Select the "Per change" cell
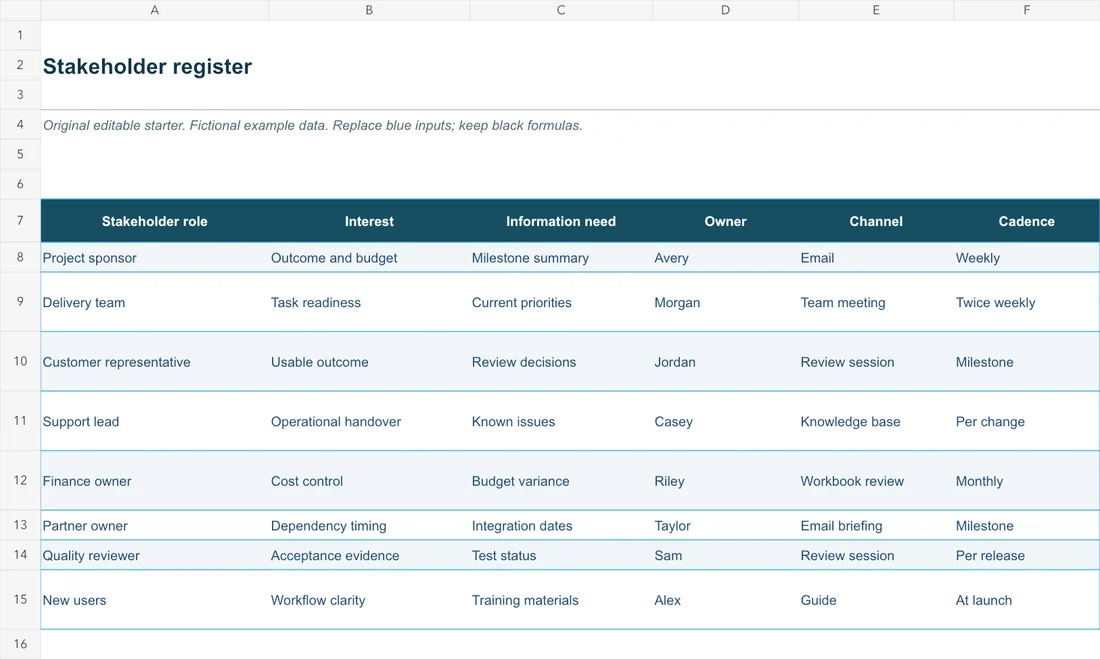The width and height of the screenshot is (1100, 659). coord(1026,422)
